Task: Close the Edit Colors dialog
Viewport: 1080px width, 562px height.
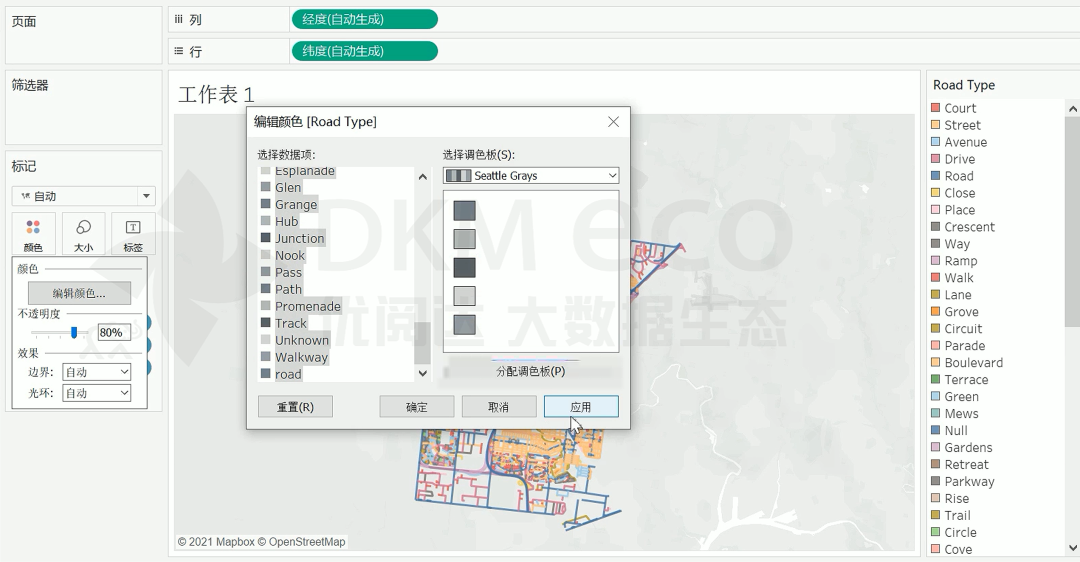Action: [613, 122]
